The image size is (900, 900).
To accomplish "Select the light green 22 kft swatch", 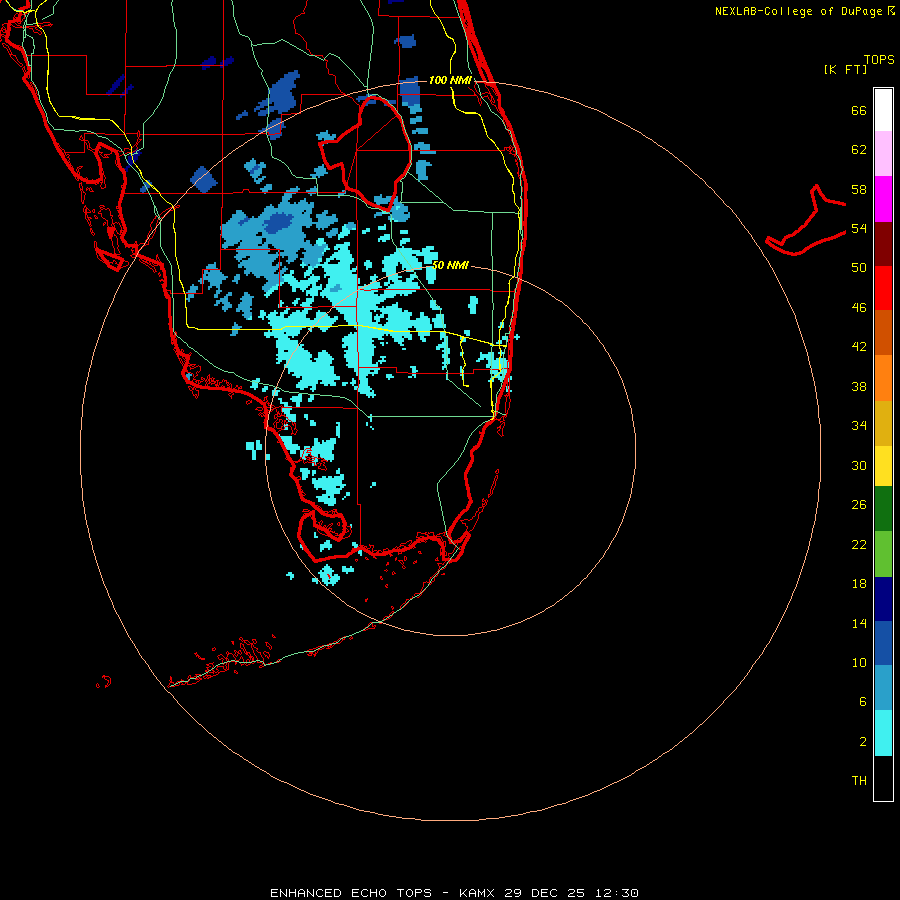I will pos(883,554).
